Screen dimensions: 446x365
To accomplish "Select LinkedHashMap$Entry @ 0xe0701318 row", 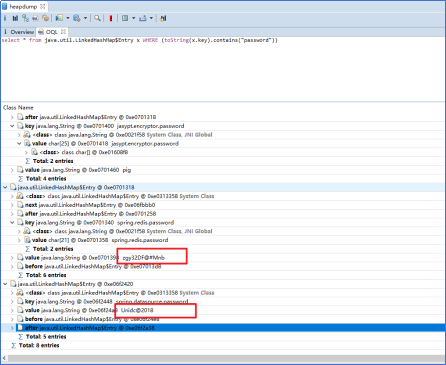I will 223,187.
